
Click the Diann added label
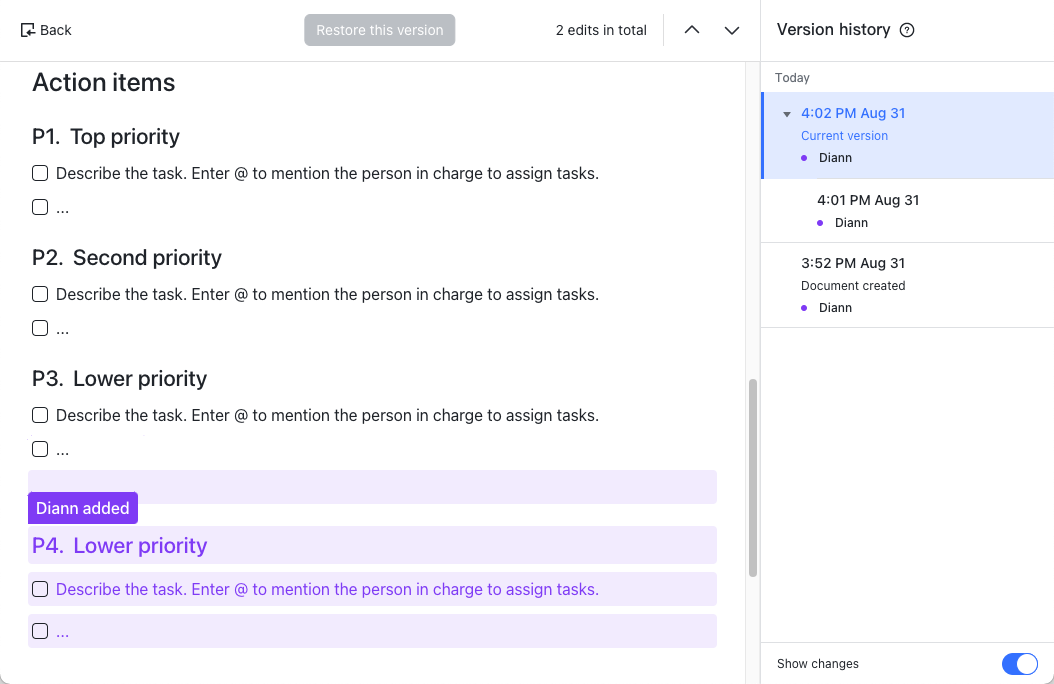tap(82, 508)
